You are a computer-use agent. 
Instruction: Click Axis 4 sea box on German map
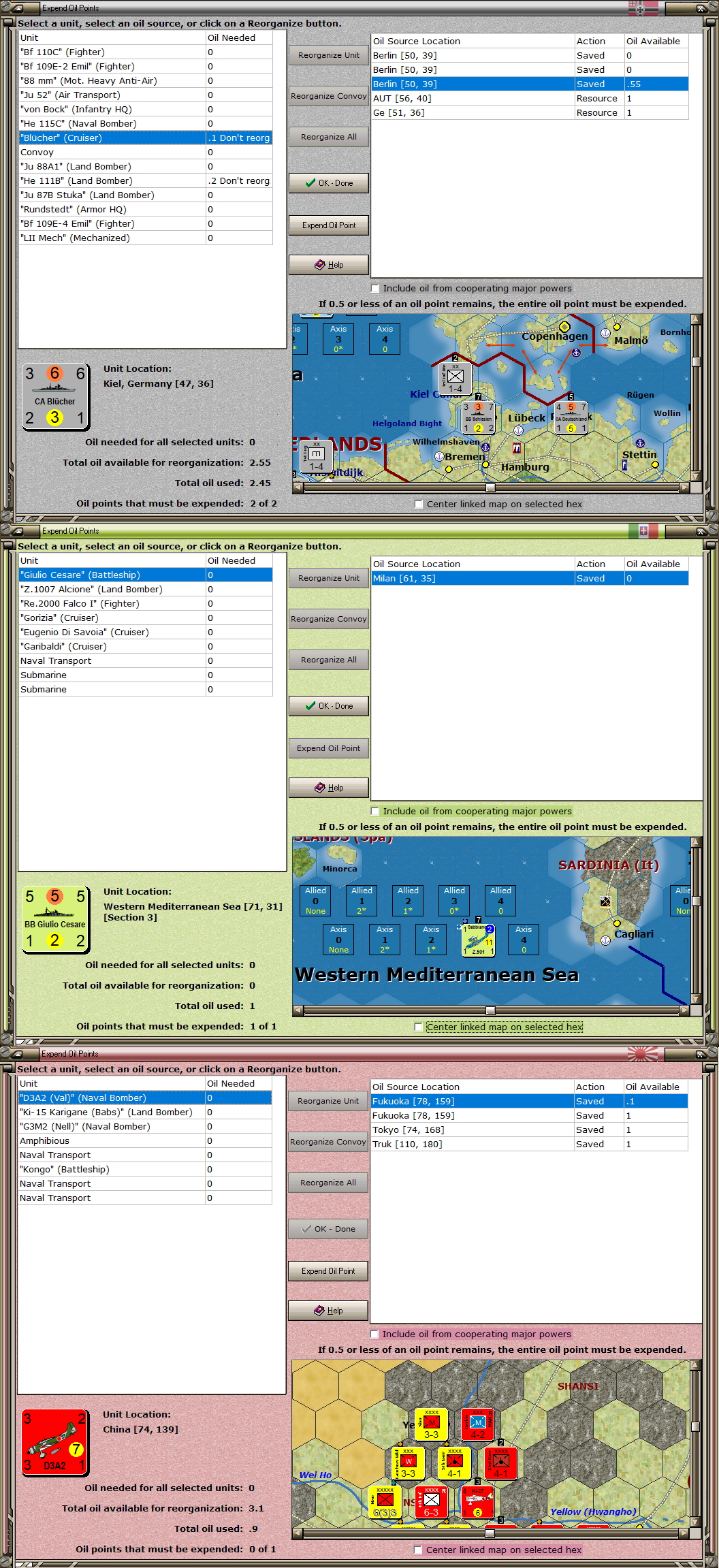385,338
